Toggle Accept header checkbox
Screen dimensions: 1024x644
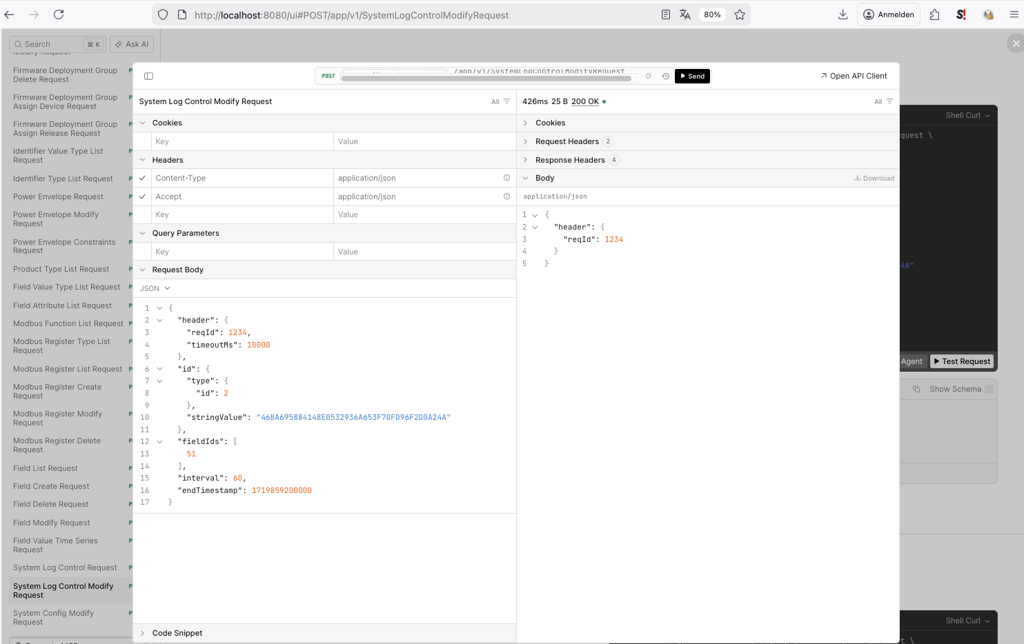click(142, 197)
